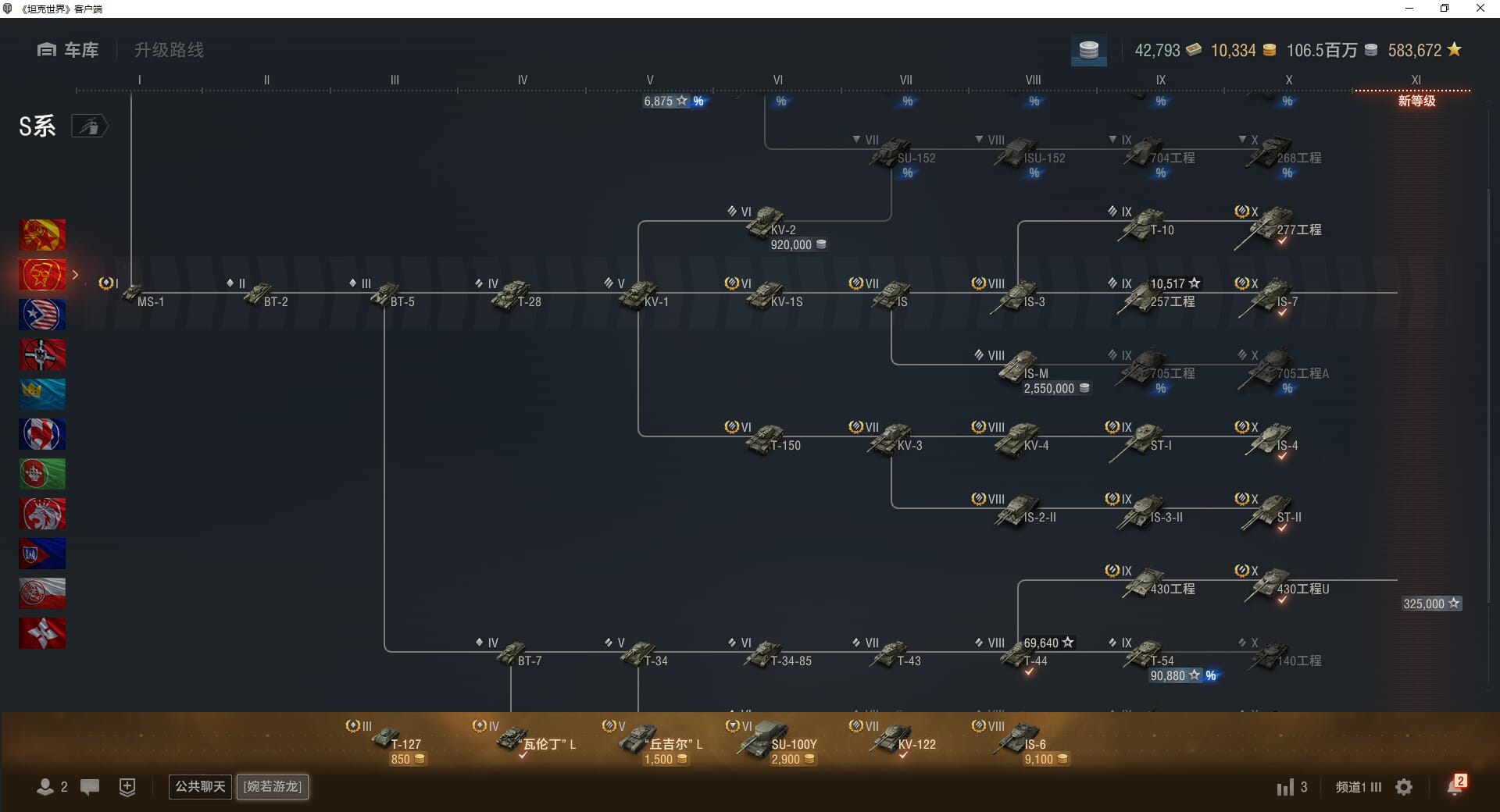
Task: Select the USA nation flag
Action: (42, 315)
